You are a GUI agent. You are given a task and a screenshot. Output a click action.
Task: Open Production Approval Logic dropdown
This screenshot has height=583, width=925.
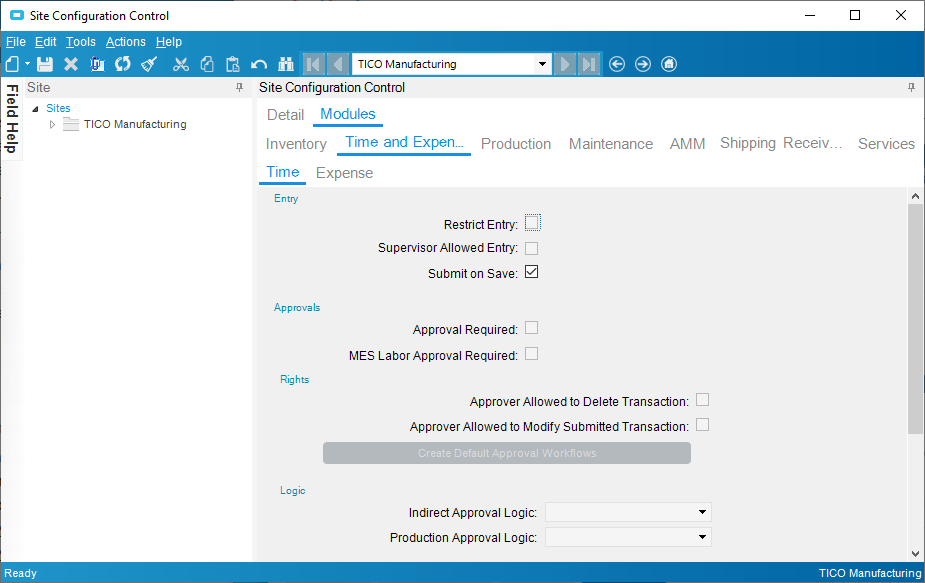pos(702,537)
